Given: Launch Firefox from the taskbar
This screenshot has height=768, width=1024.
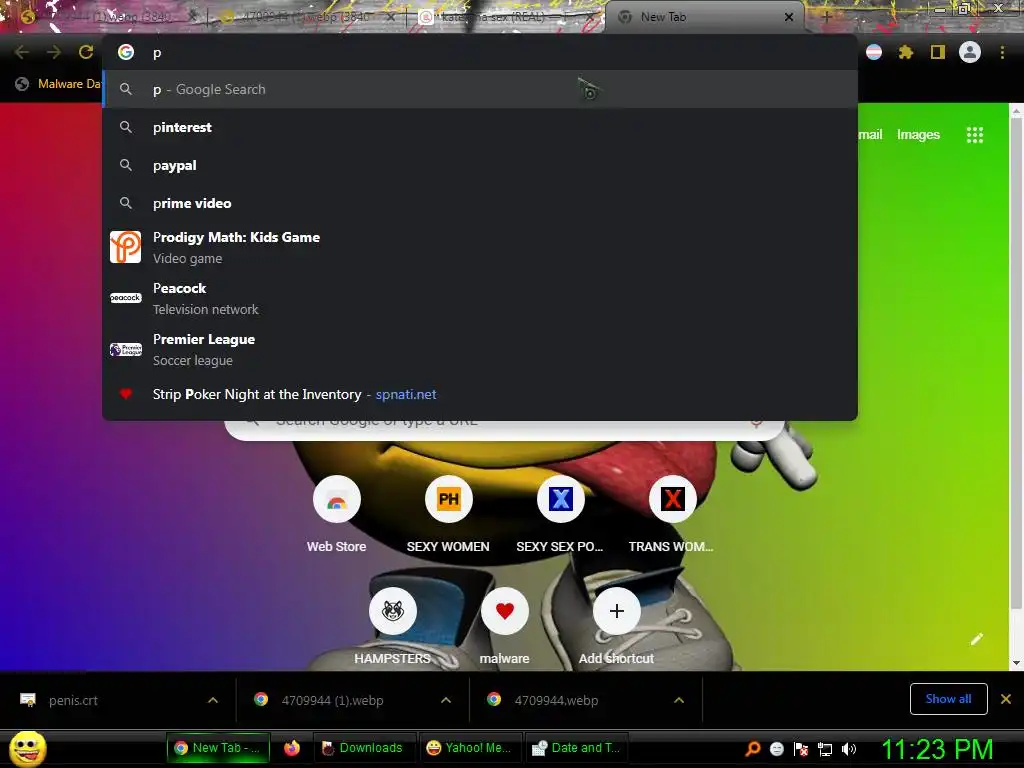Looking at the screenshot, I should coord(291,748).
